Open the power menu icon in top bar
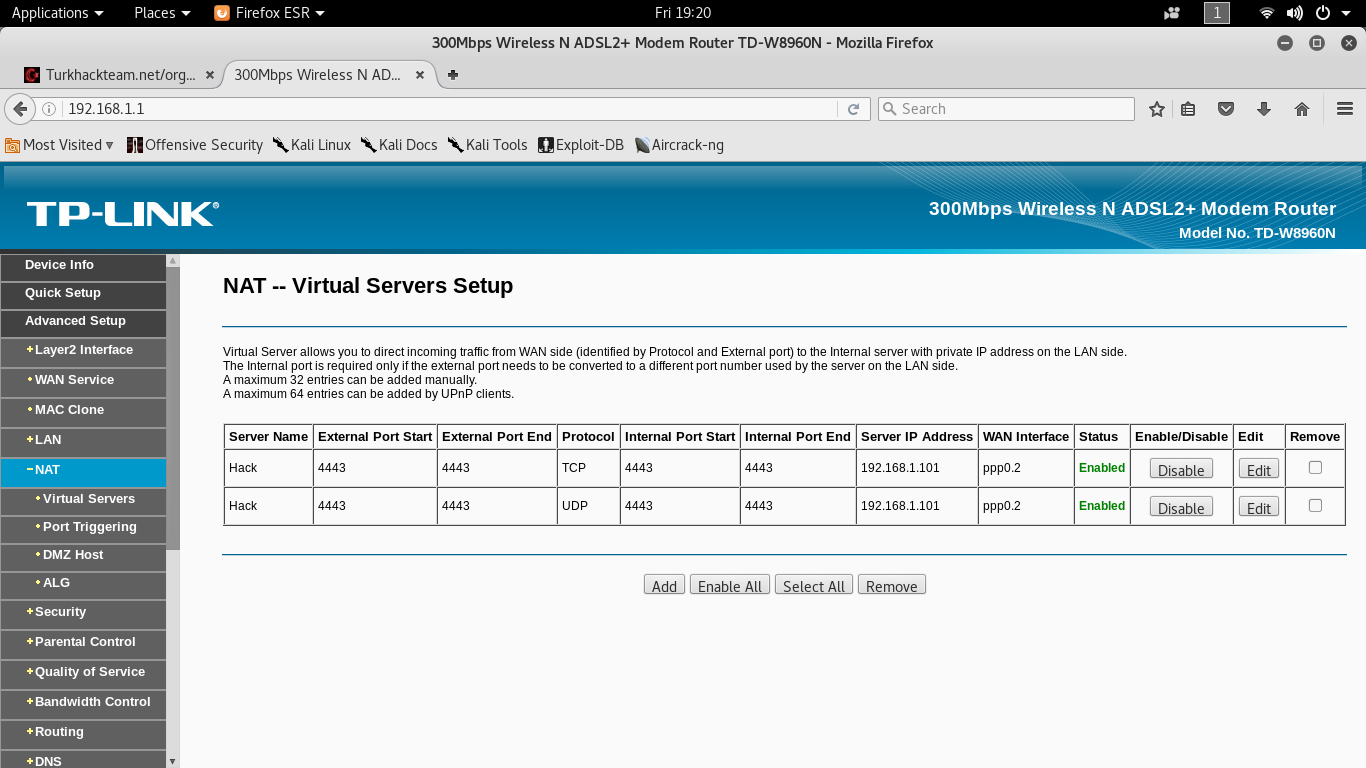Screen dimensions: 1366x768 tap(1323, 13)
